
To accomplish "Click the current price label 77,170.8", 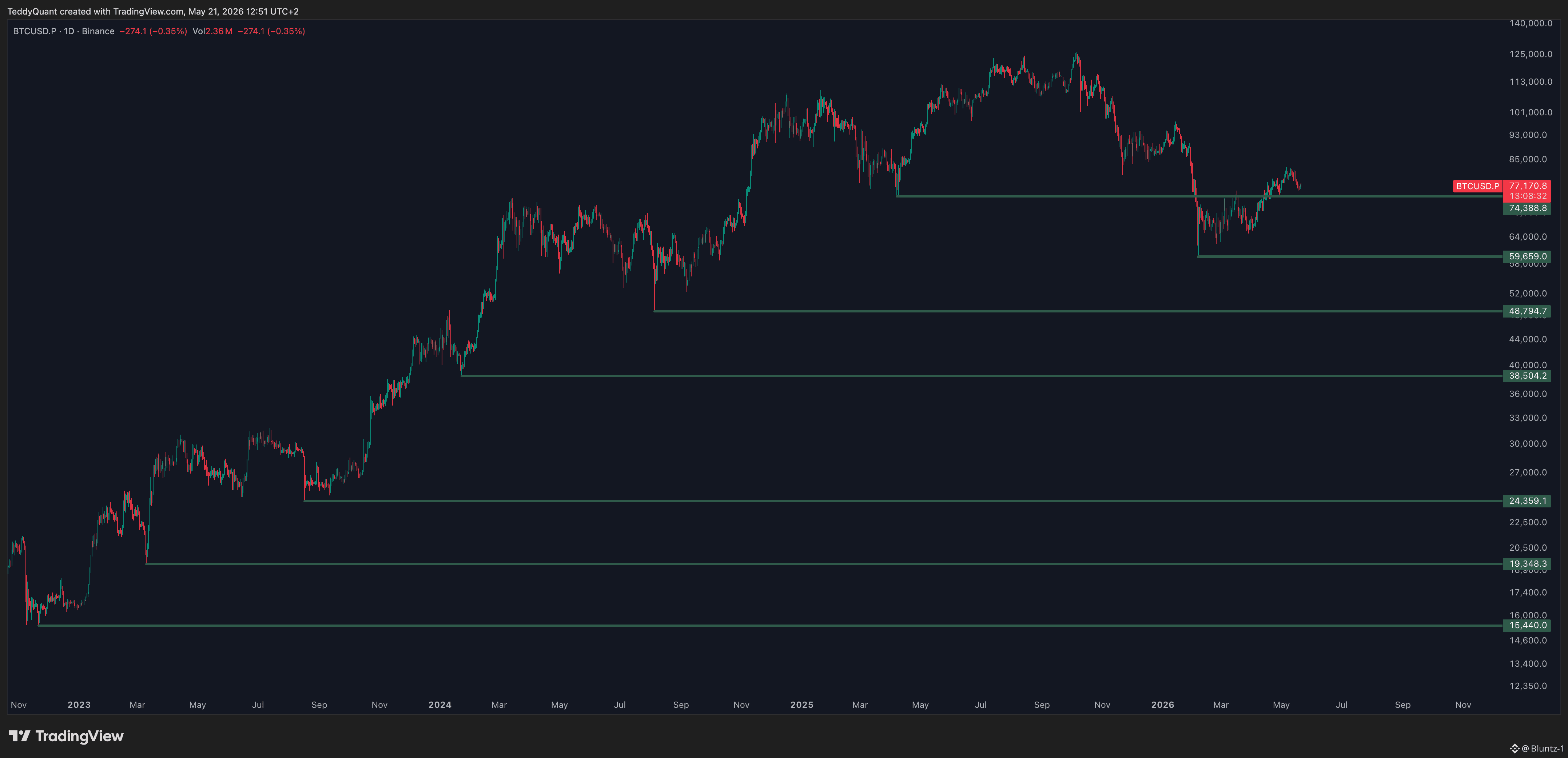I will coord(1527,185).
